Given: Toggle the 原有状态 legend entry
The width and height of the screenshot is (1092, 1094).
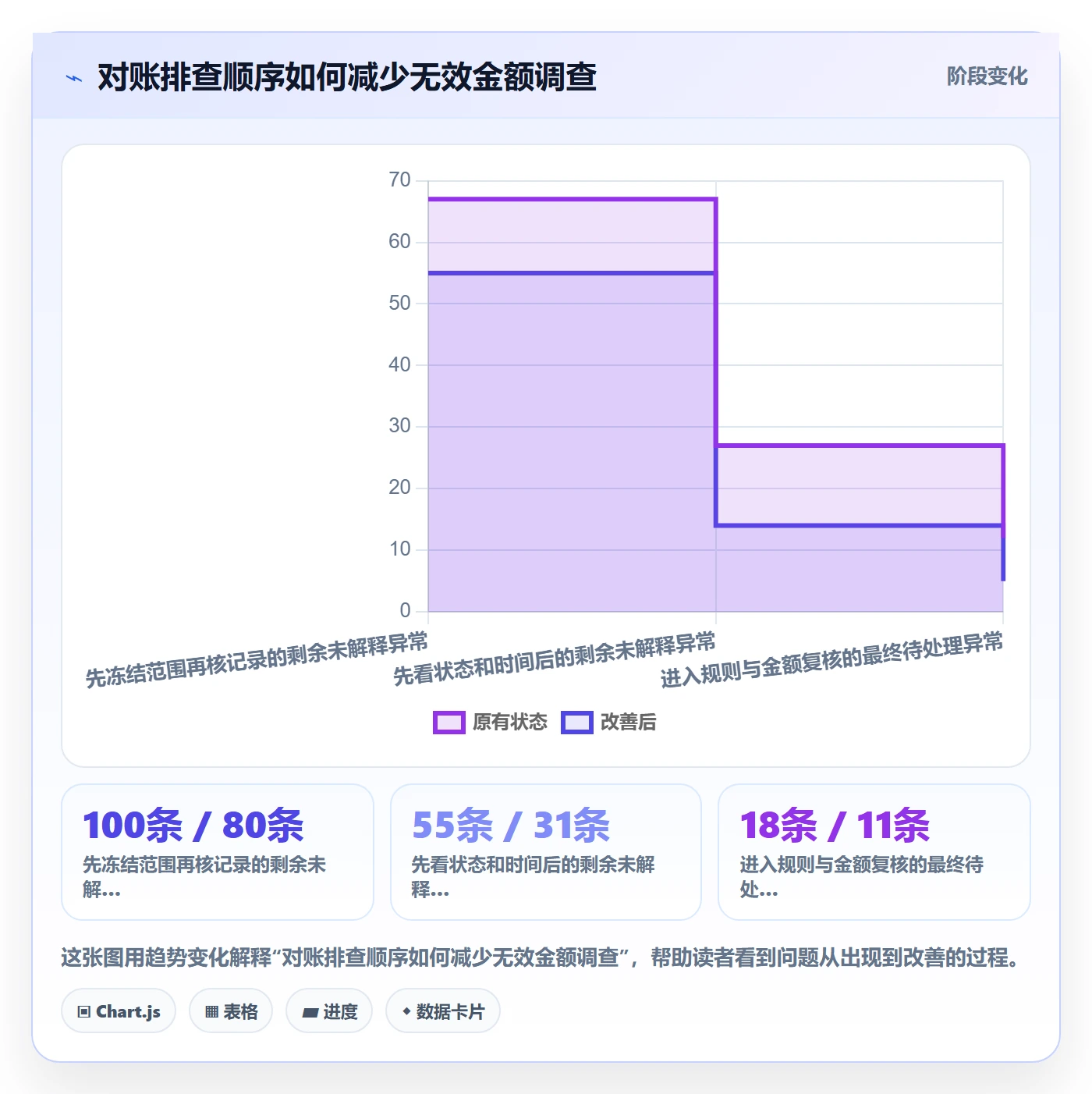Looking at the screenshot, I should (491, 722).
